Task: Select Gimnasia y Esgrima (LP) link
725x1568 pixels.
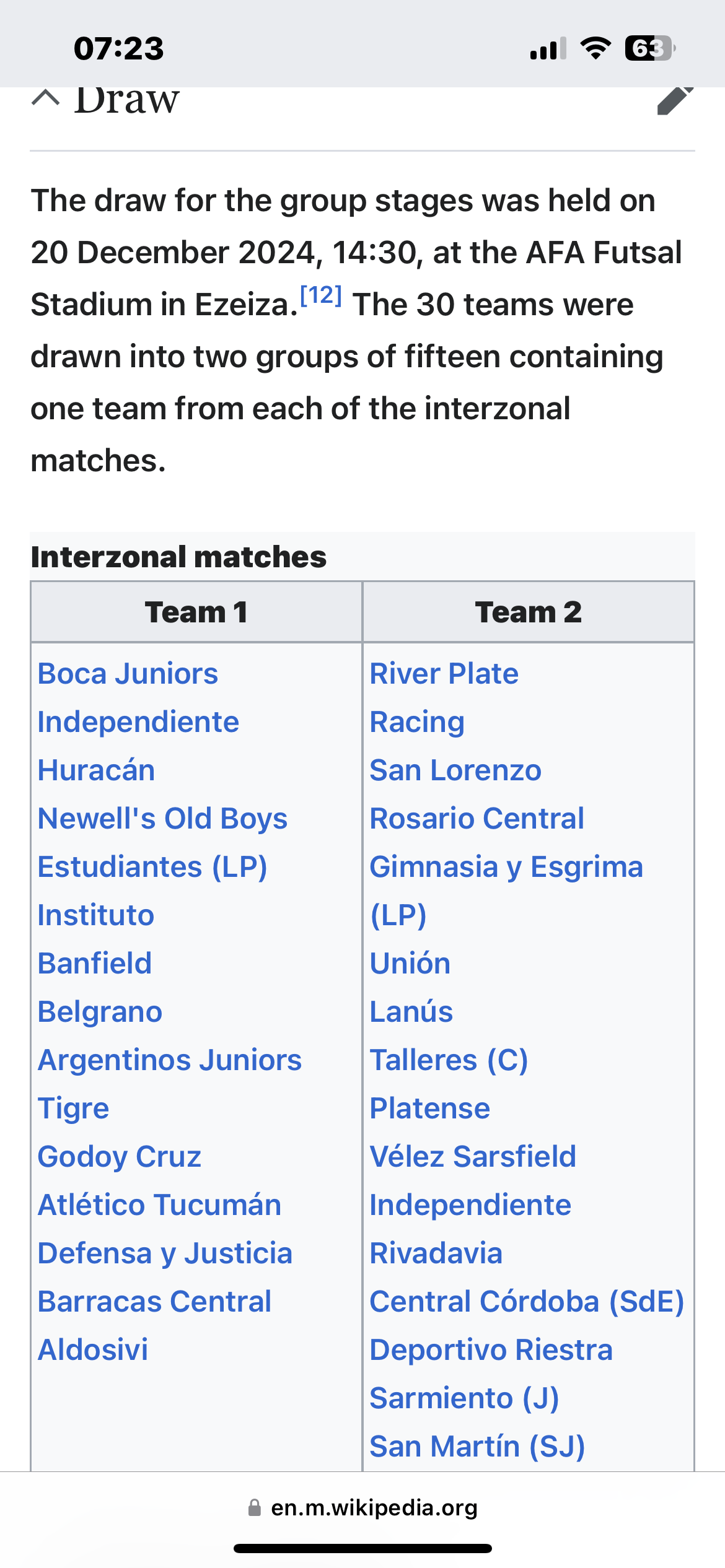Action: 506,891
